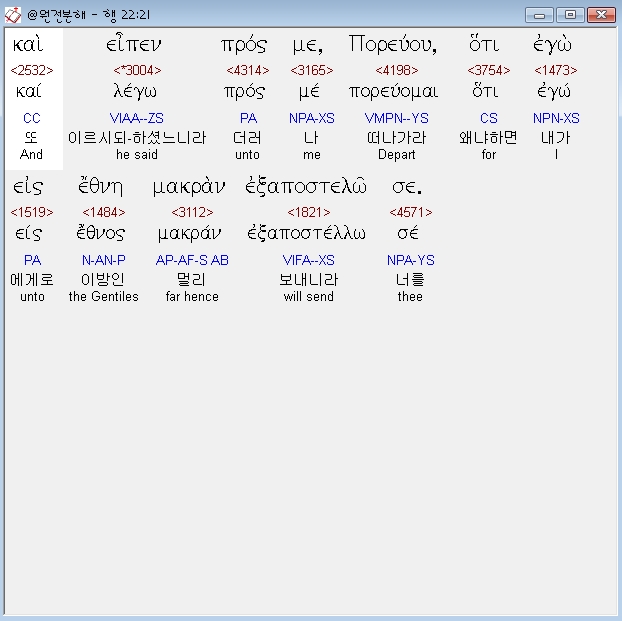The width and height of the screenshot is (622, 621).
Task: Click the Greek word εἶπεν
Action: pos(134,44)
